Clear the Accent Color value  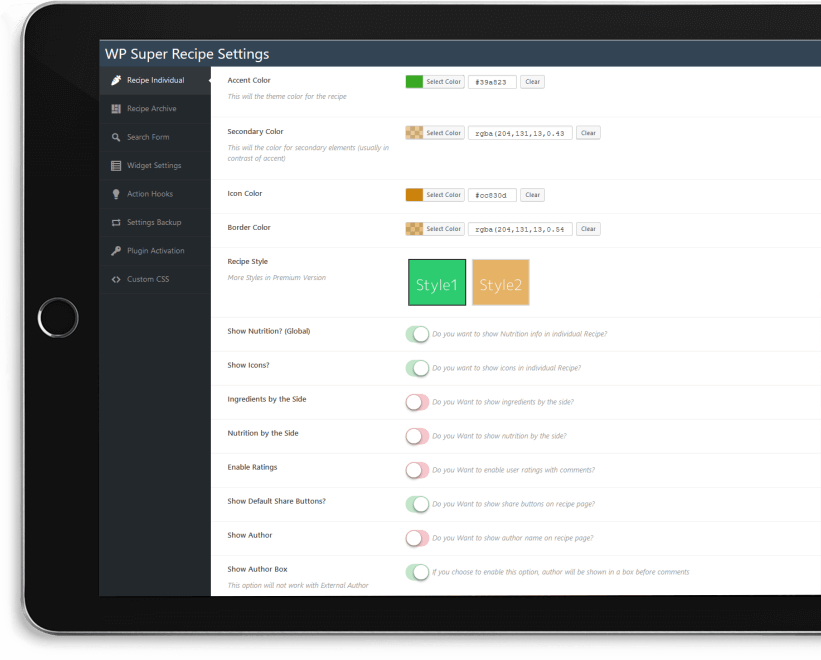[532, 82]
